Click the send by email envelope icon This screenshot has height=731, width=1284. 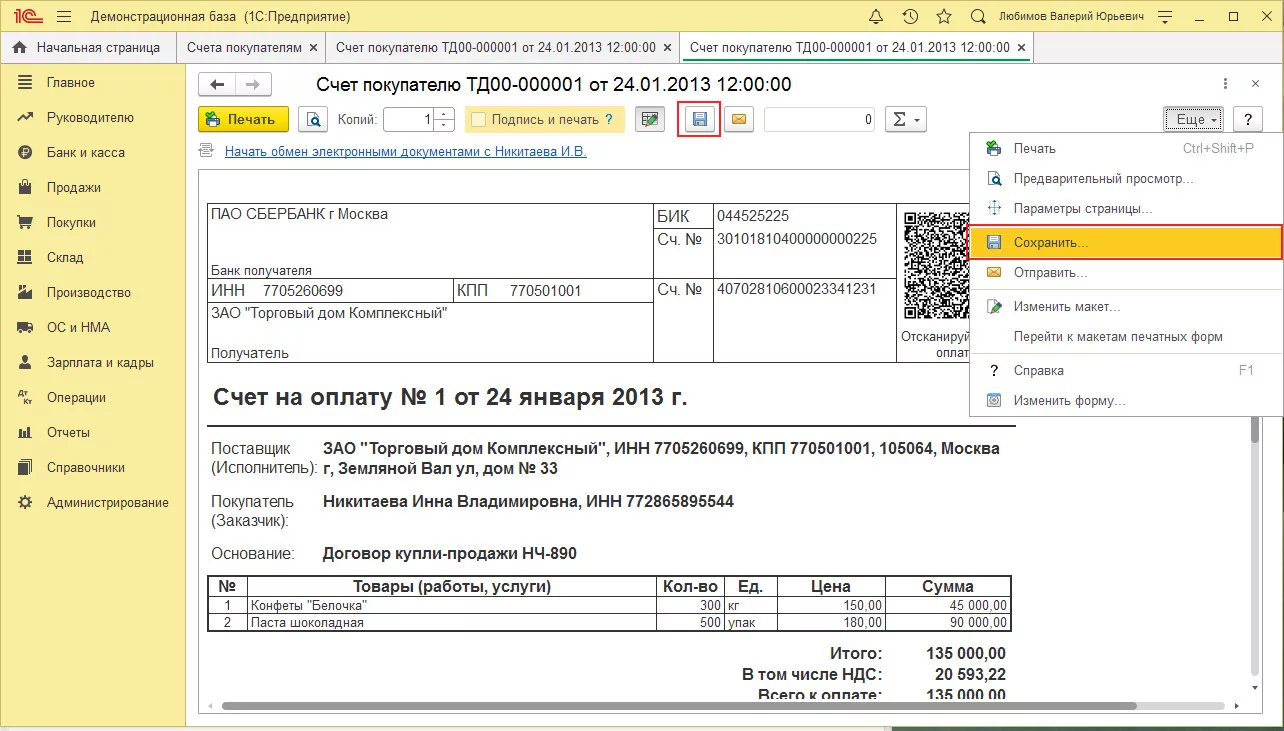(739, 120)
